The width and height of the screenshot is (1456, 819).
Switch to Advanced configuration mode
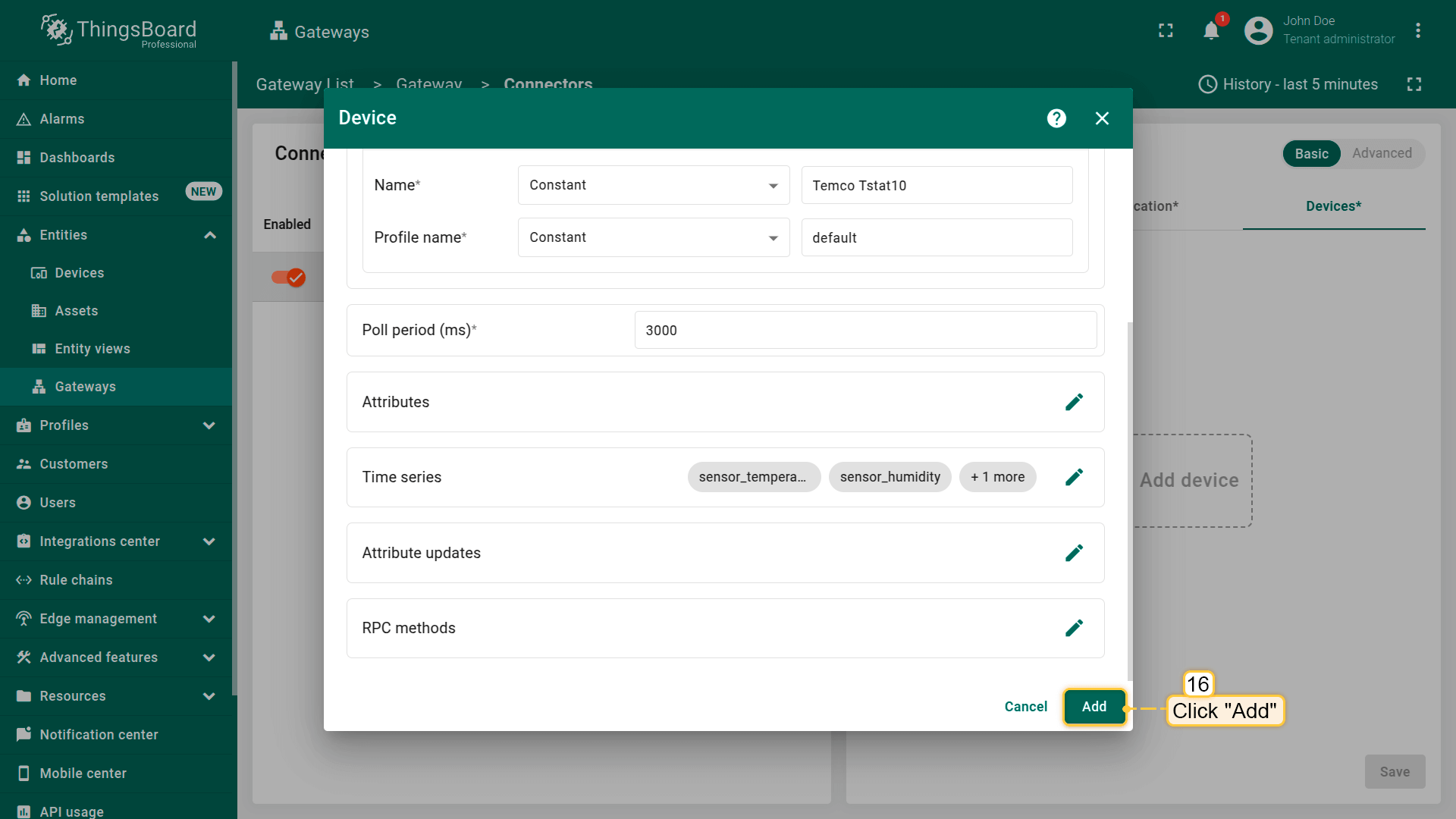coord(1382,153)
